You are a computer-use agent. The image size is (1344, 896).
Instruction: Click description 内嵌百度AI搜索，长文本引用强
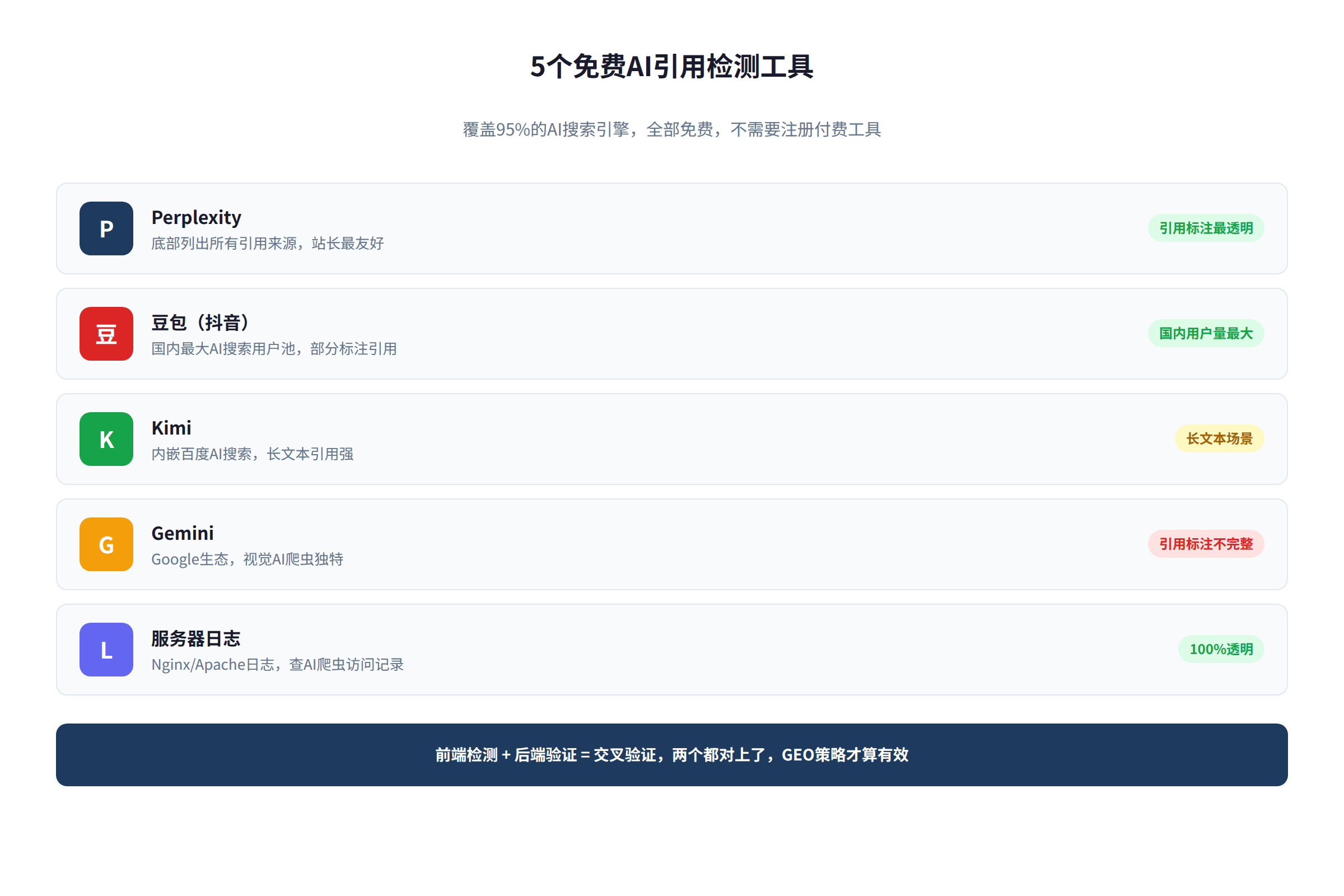click(x=253, y=454)
